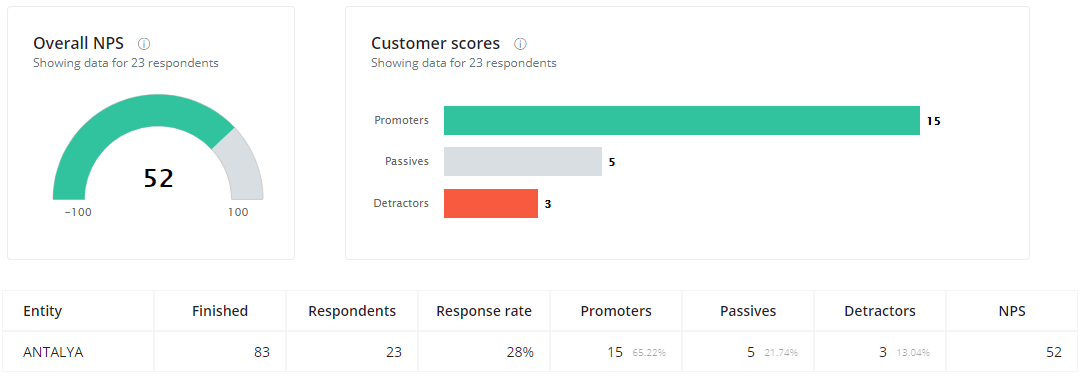This screenshot has height=383, width=1088.
Task: Sort by Respondents column header
Action: click(x=352, y=311)
